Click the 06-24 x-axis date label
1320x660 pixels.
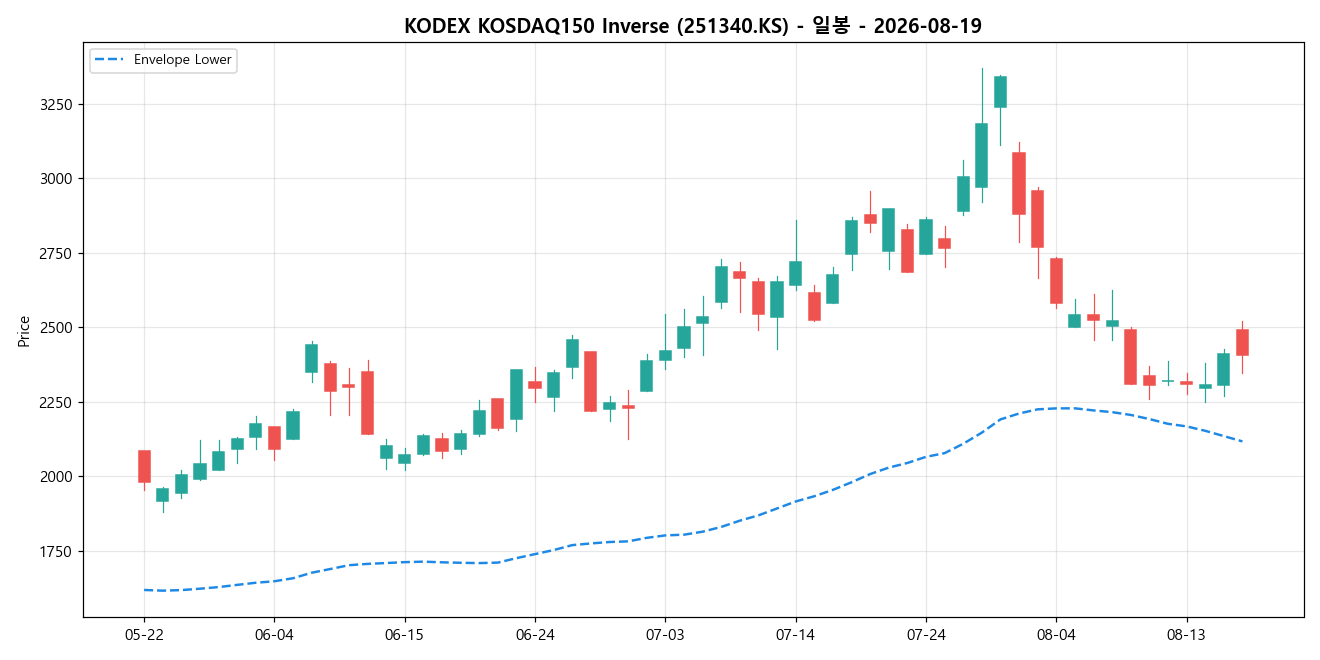535,634
